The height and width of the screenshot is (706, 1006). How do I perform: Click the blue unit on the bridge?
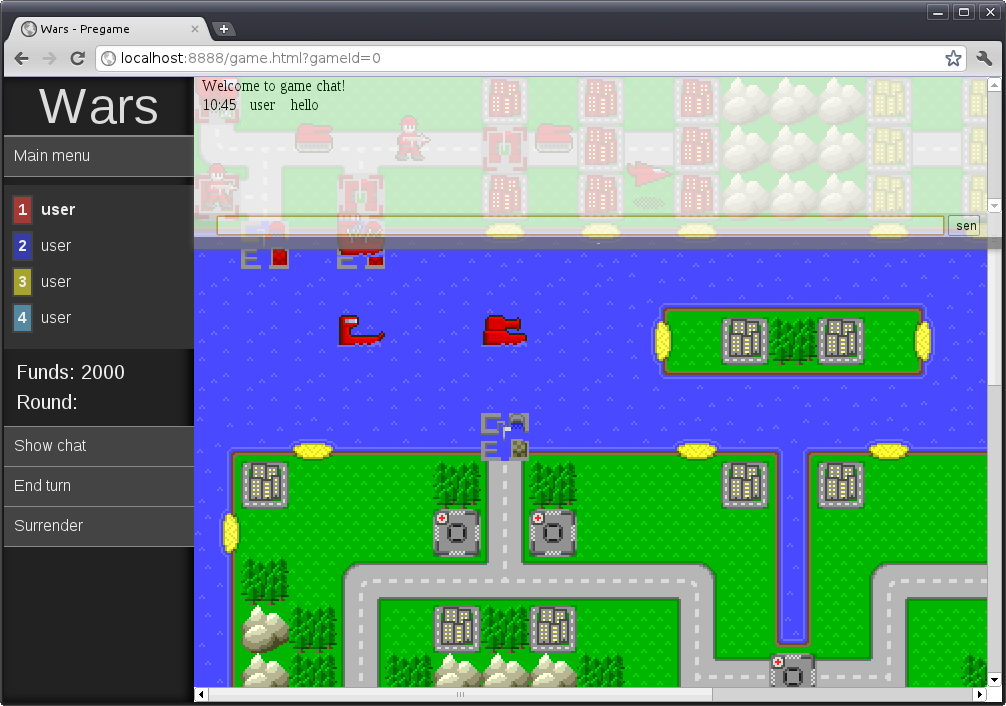click(x=505, y=437)
